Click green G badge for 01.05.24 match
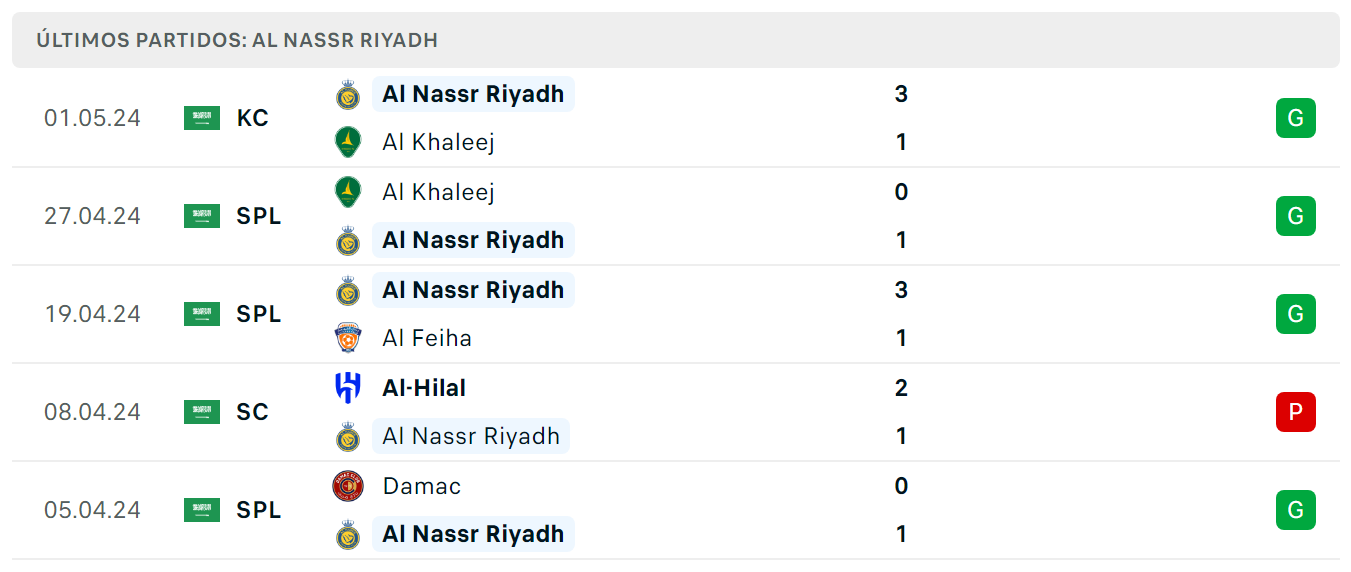The image size is (1351, 572). (1295, 118)
